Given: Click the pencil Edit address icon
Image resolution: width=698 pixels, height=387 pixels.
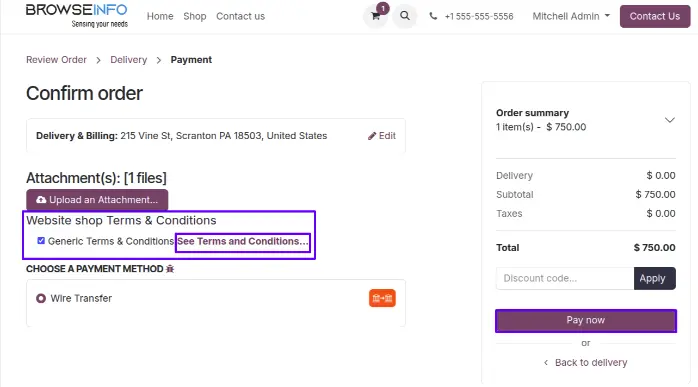Looking at the screenshot, I should pos(372,136).
